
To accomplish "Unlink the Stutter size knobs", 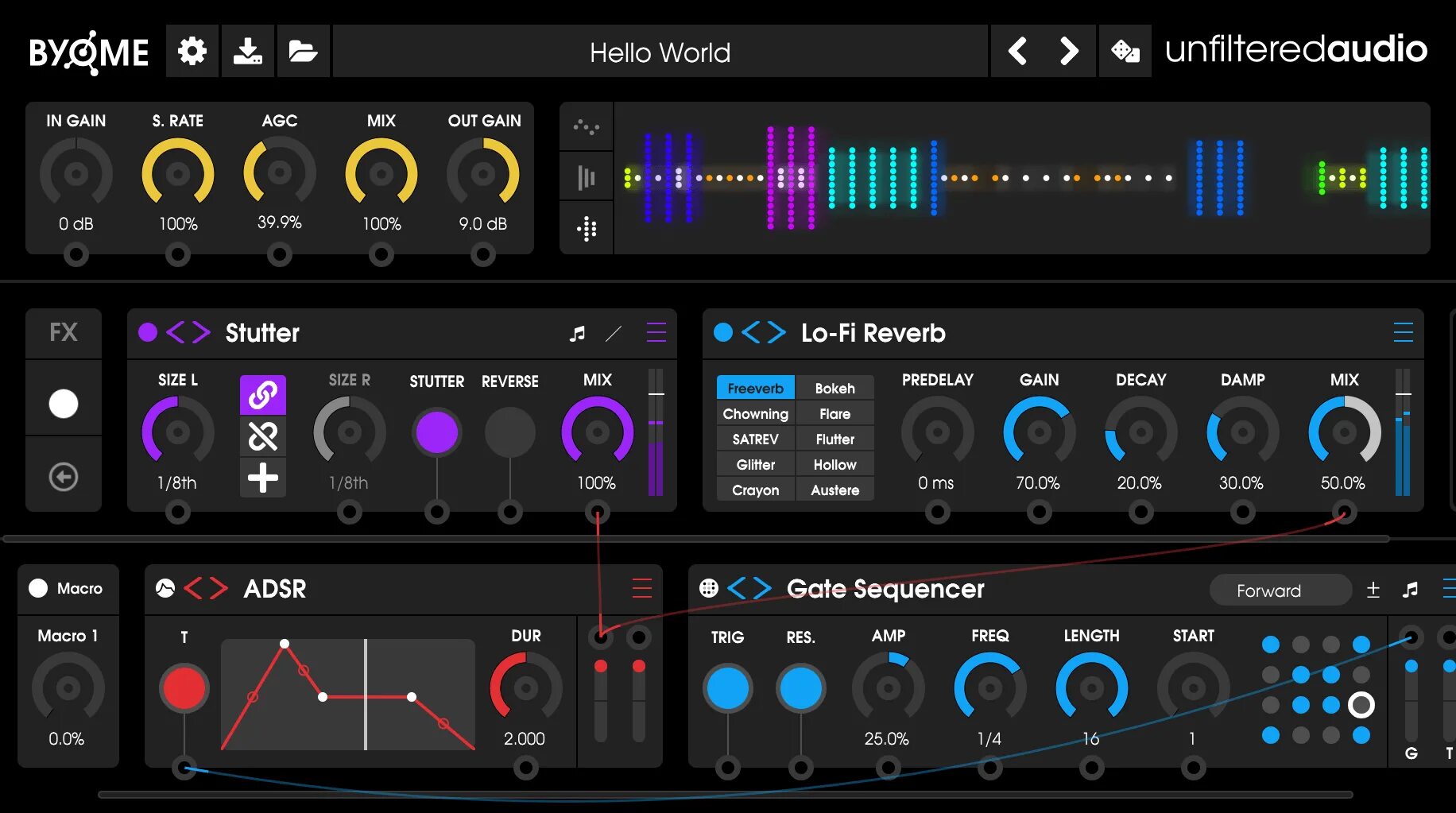I will coord(263,436).
